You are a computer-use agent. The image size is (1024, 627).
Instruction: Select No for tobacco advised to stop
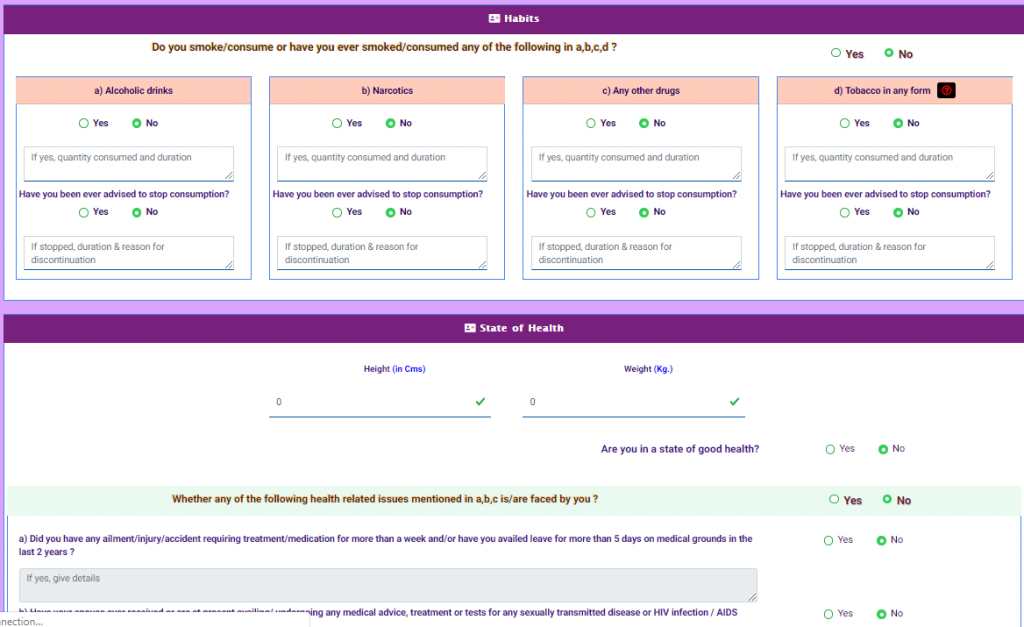(898, 212)
